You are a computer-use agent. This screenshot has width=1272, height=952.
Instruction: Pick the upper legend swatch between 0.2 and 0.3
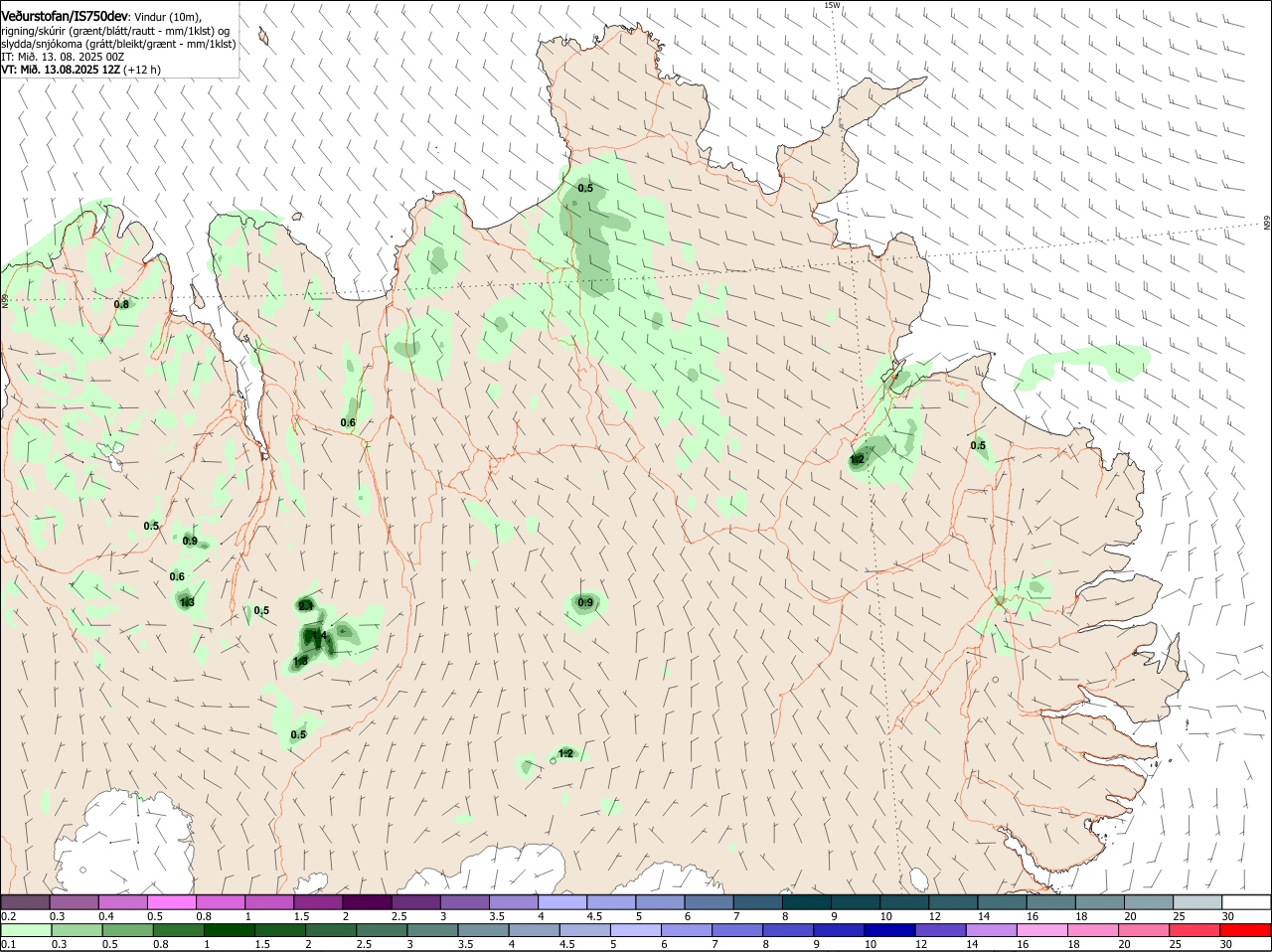[x=25, y=901]
